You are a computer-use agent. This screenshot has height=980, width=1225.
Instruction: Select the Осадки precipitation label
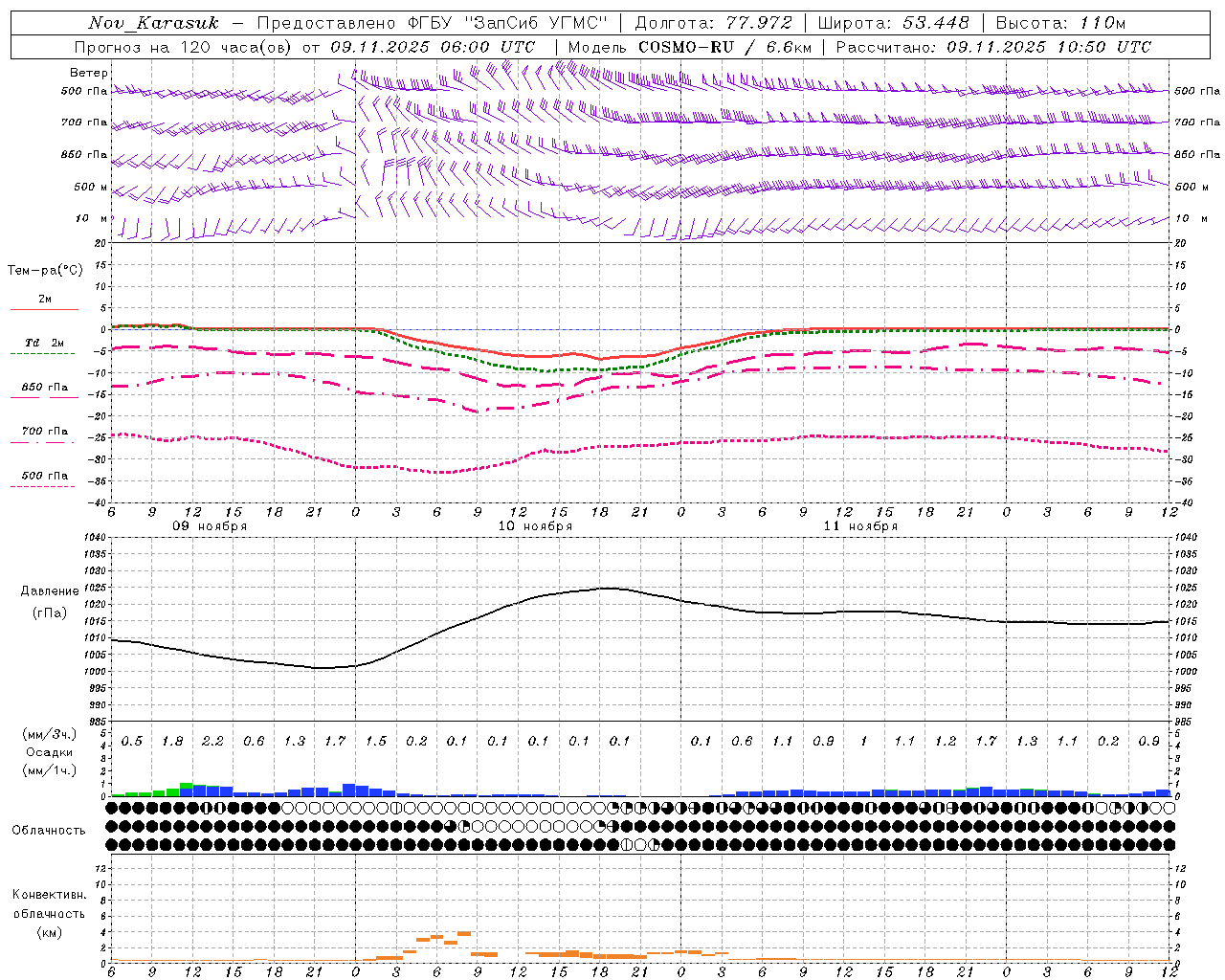[x=50, y=752]
